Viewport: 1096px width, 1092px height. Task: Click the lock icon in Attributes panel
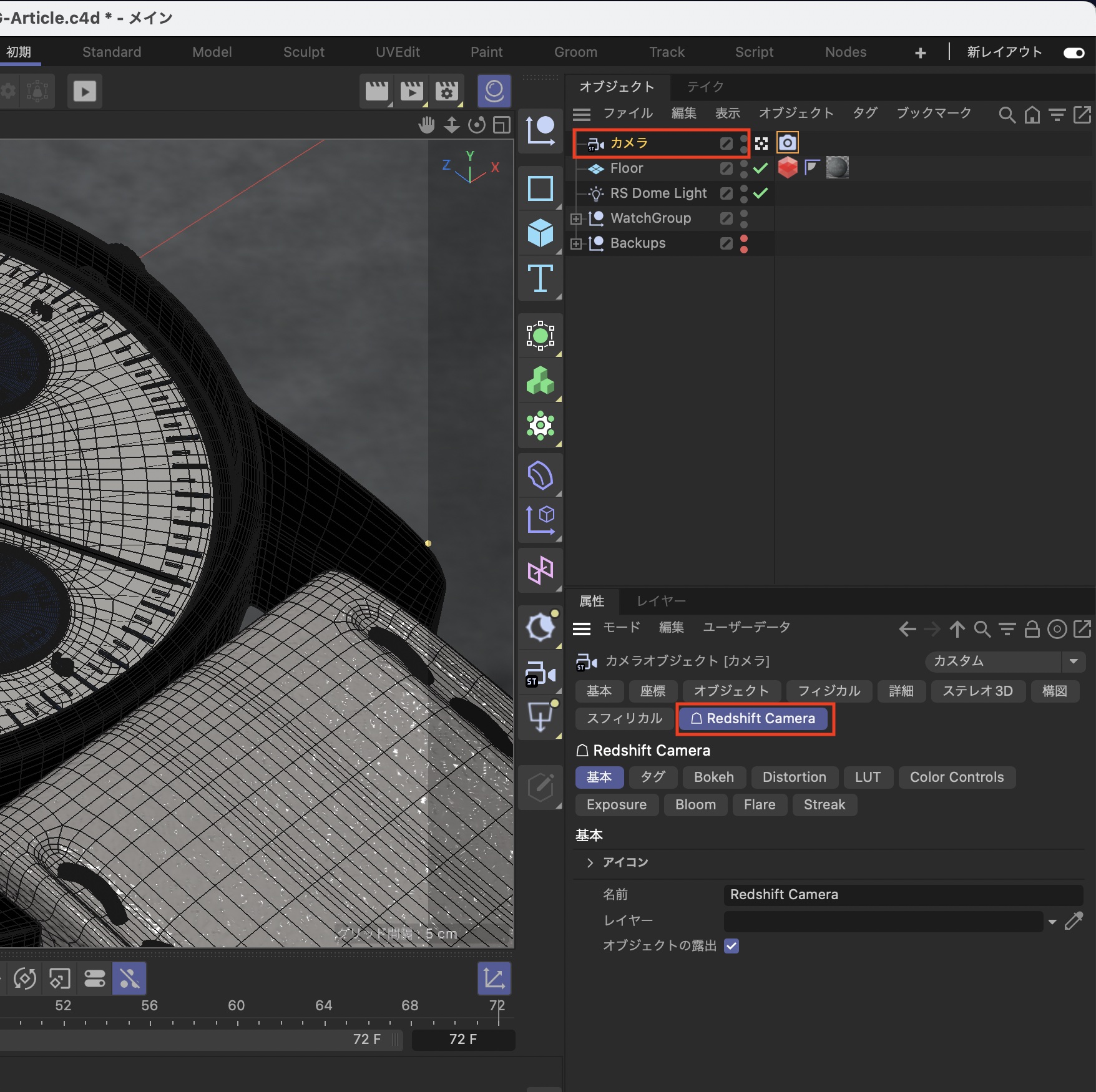pyautogui.click(x=1032, y=629)
